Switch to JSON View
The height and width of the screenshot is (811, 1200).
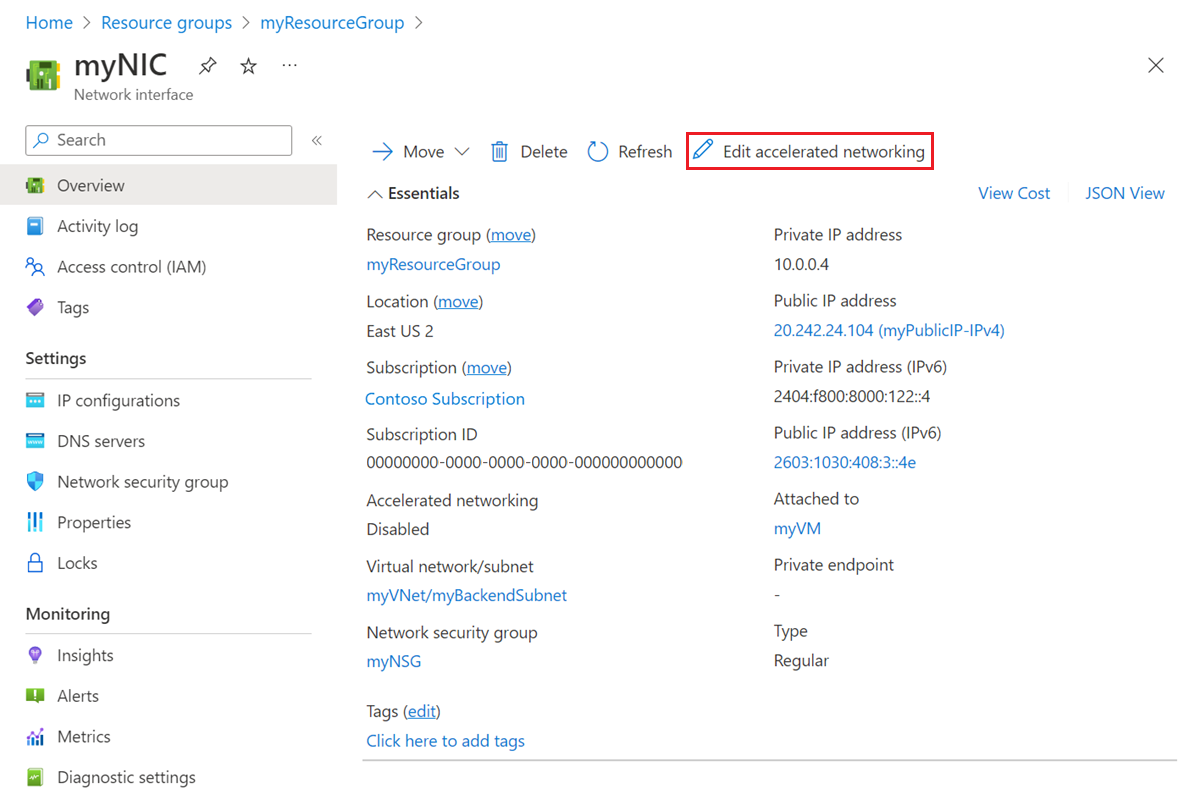(1125, 194)
